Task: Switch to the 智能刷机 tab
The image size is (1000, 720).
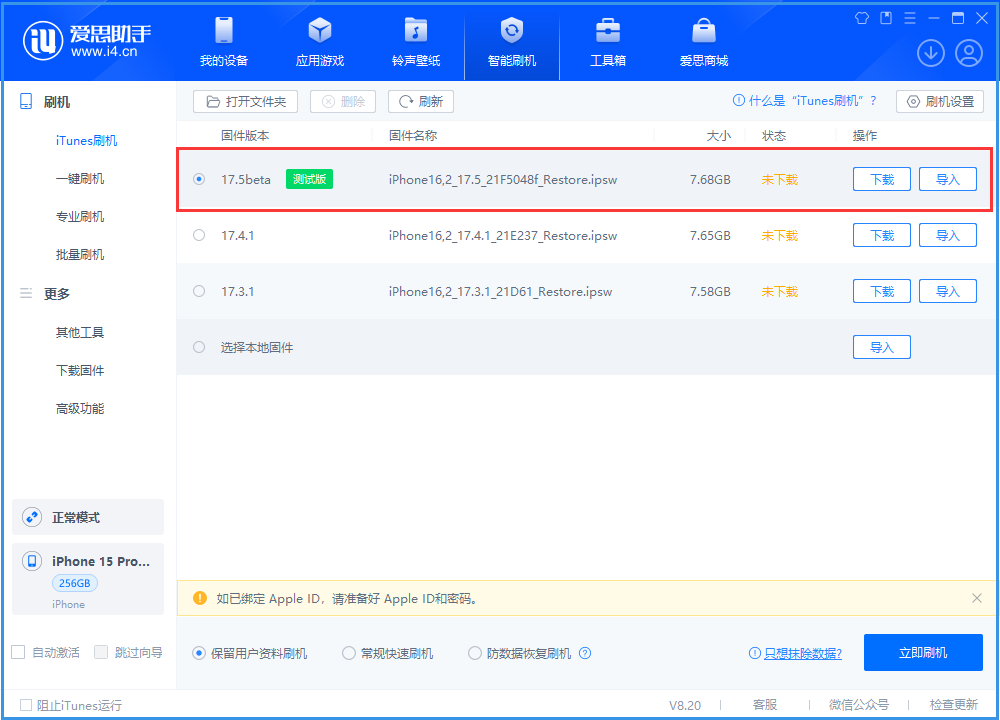Action: [511, 40]
